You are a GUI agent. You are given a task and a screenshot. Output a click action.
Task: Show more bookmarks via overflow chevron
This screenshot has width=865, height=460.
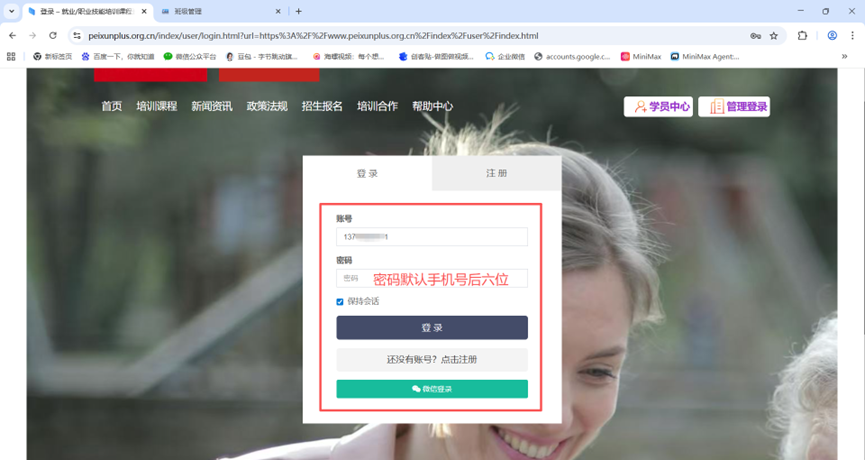pos(845,57)
